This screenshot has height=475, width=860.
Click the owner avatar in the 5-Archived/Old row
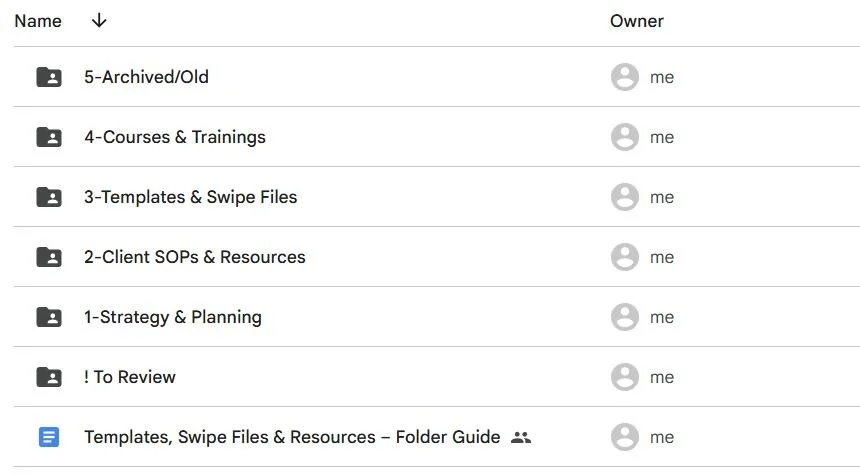(625, 77)
